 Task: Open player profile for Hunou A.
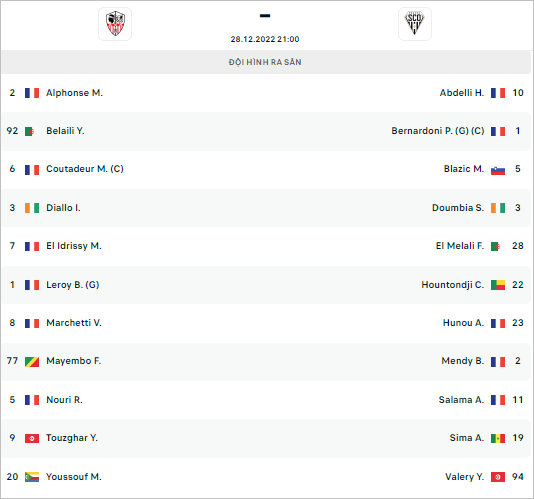point(463,323)
